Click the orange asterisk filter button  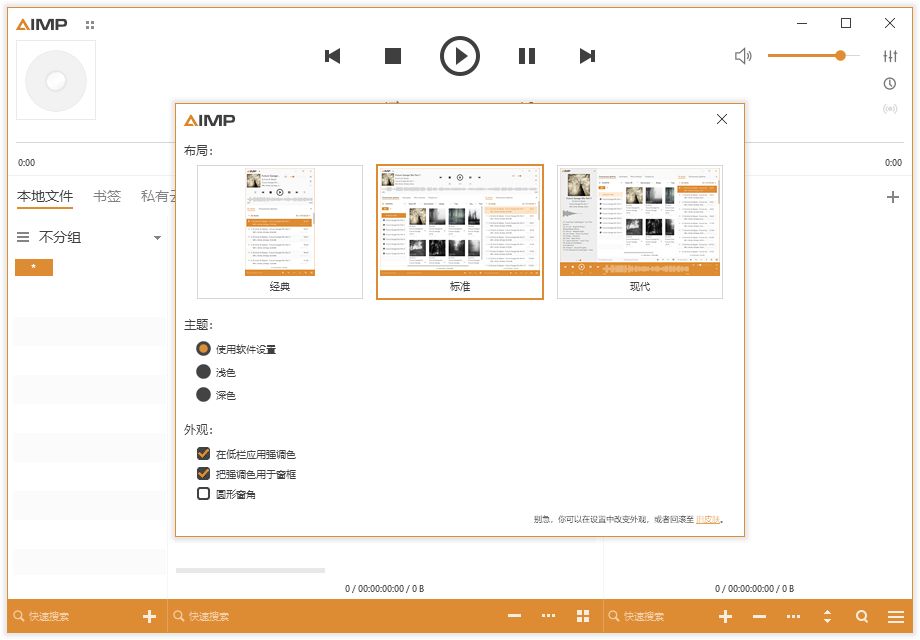tap(34, 267)
